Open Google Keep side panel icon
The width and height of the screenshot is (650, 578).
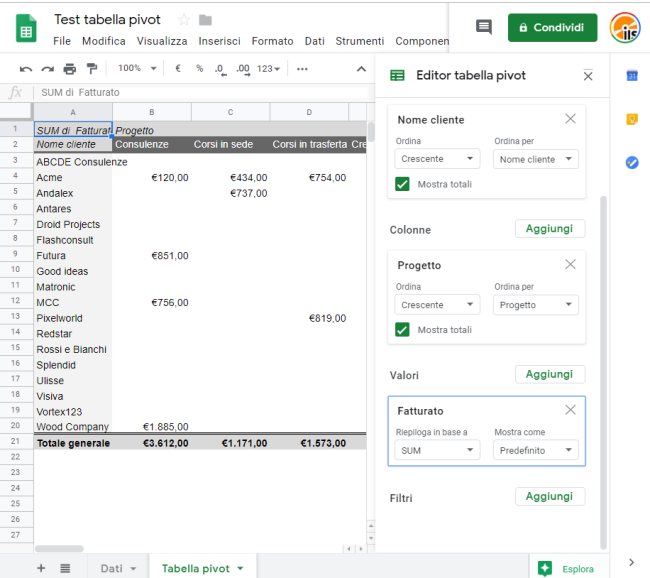point(631,119)
